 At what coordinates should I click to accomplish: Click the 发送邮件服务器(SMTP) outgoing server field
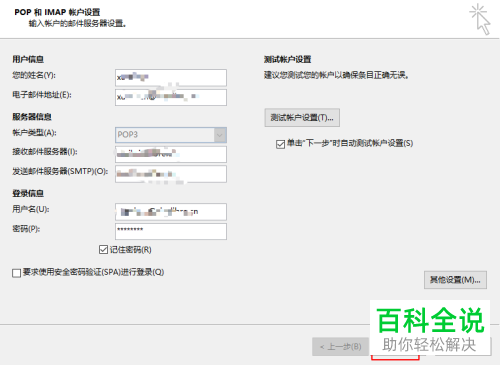pos(171,174)
